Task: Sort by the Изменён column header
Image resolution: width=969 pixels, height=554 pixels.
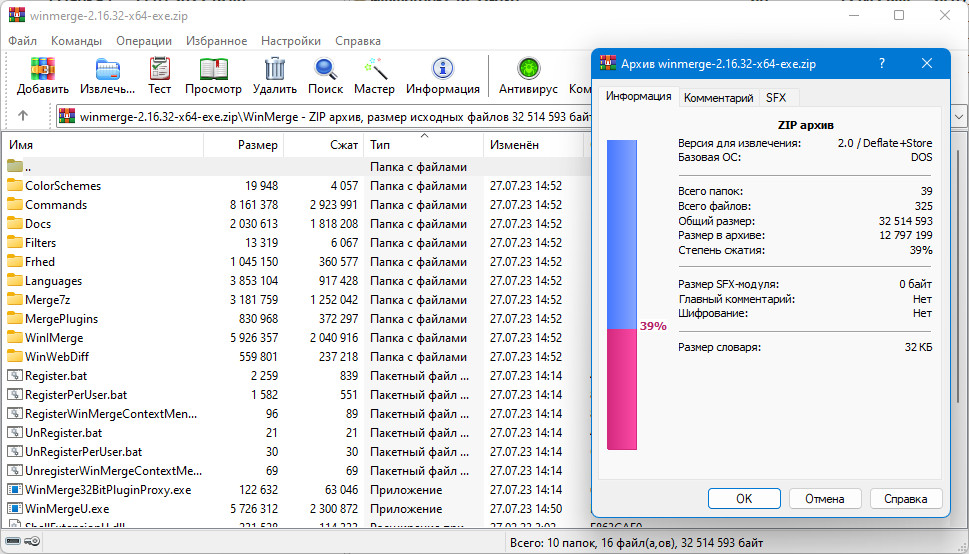Action: pos(533,145)
